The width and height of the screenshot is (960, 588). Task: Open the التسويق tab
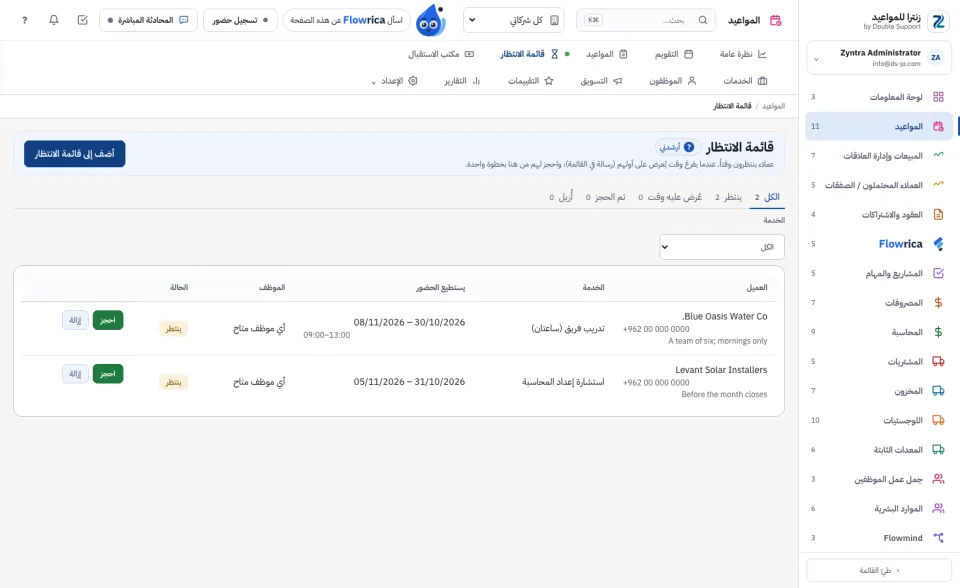click(x=601, y=81)
